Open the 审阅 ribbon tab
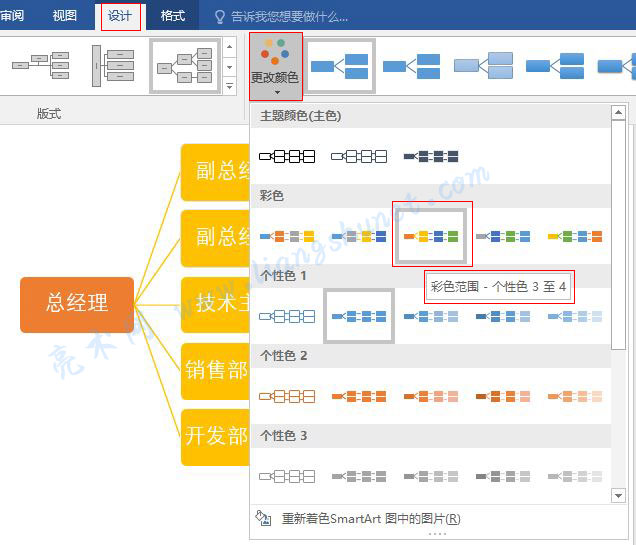This screenshot has width=636, height=545. tap(12, 16)
